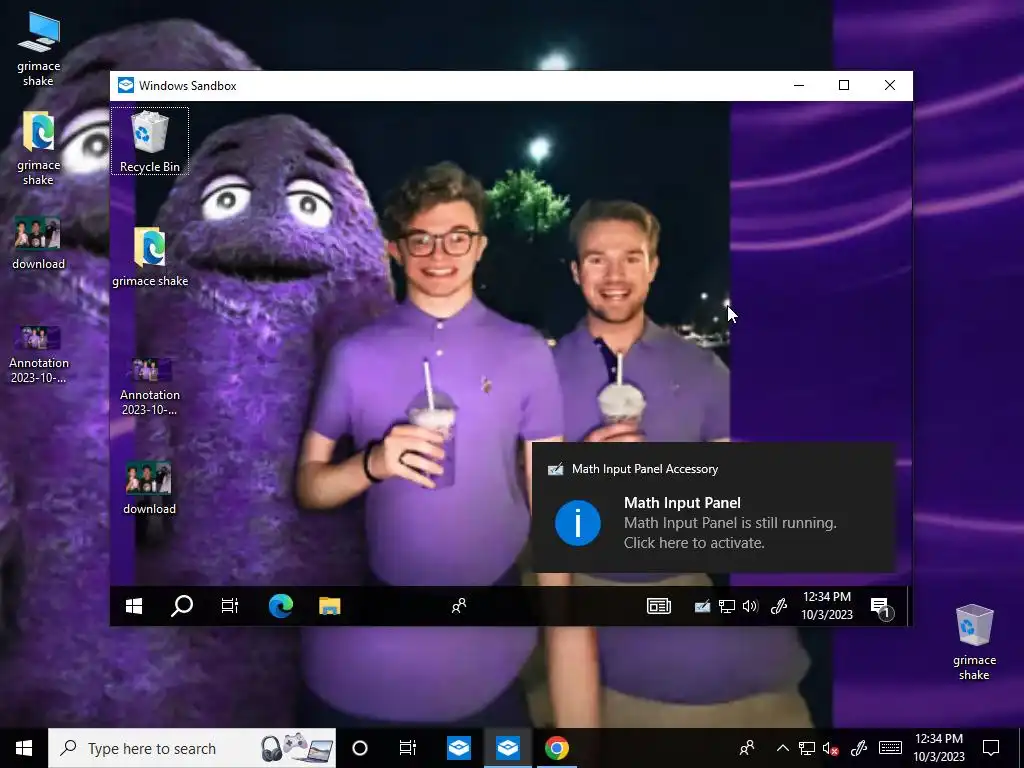Open the host Windows Start button
Screen dimensions: 1024x768
tap(24, 748)
